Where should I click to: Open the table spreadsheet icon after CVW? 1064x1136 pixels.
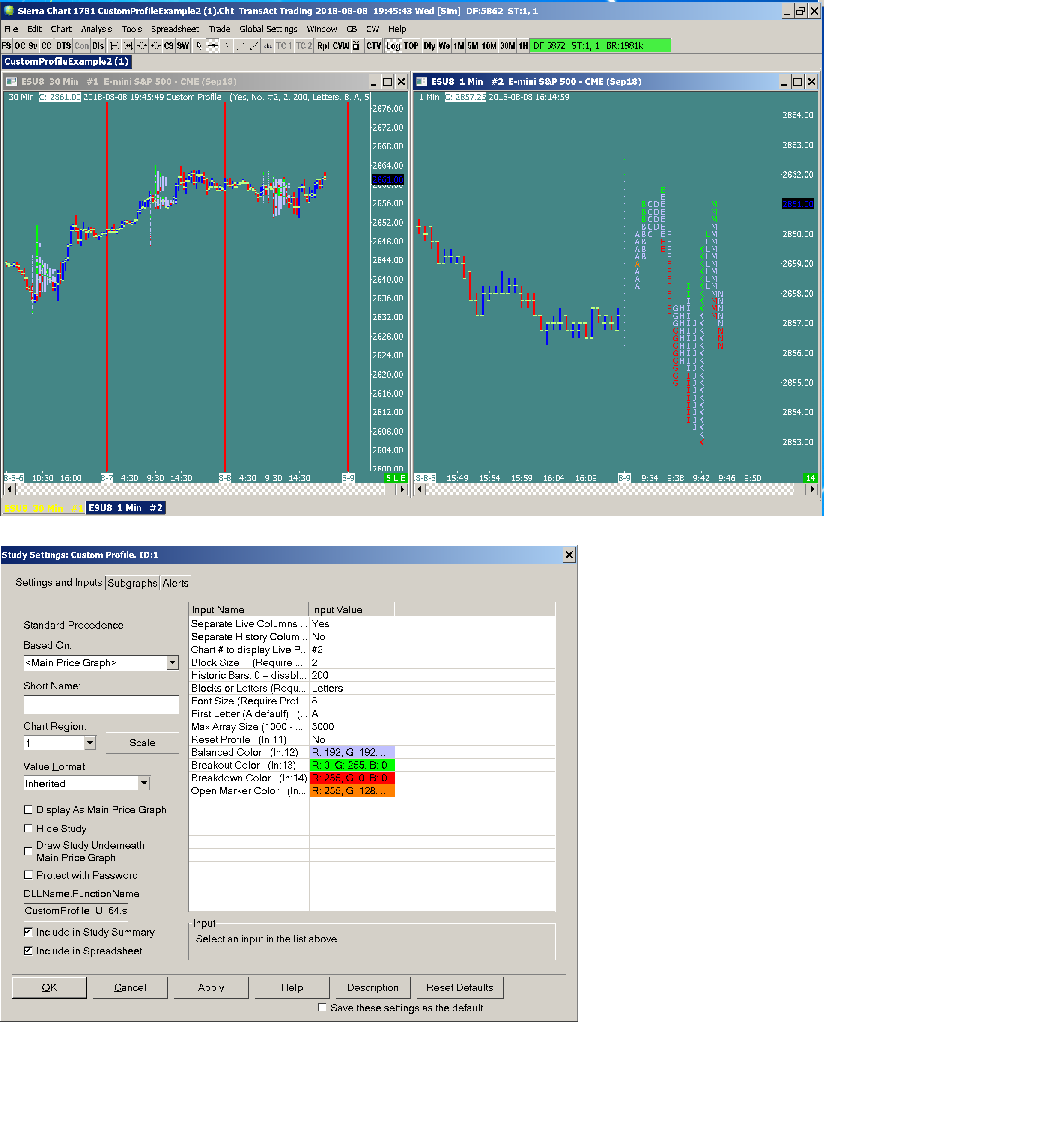[358, 46]
